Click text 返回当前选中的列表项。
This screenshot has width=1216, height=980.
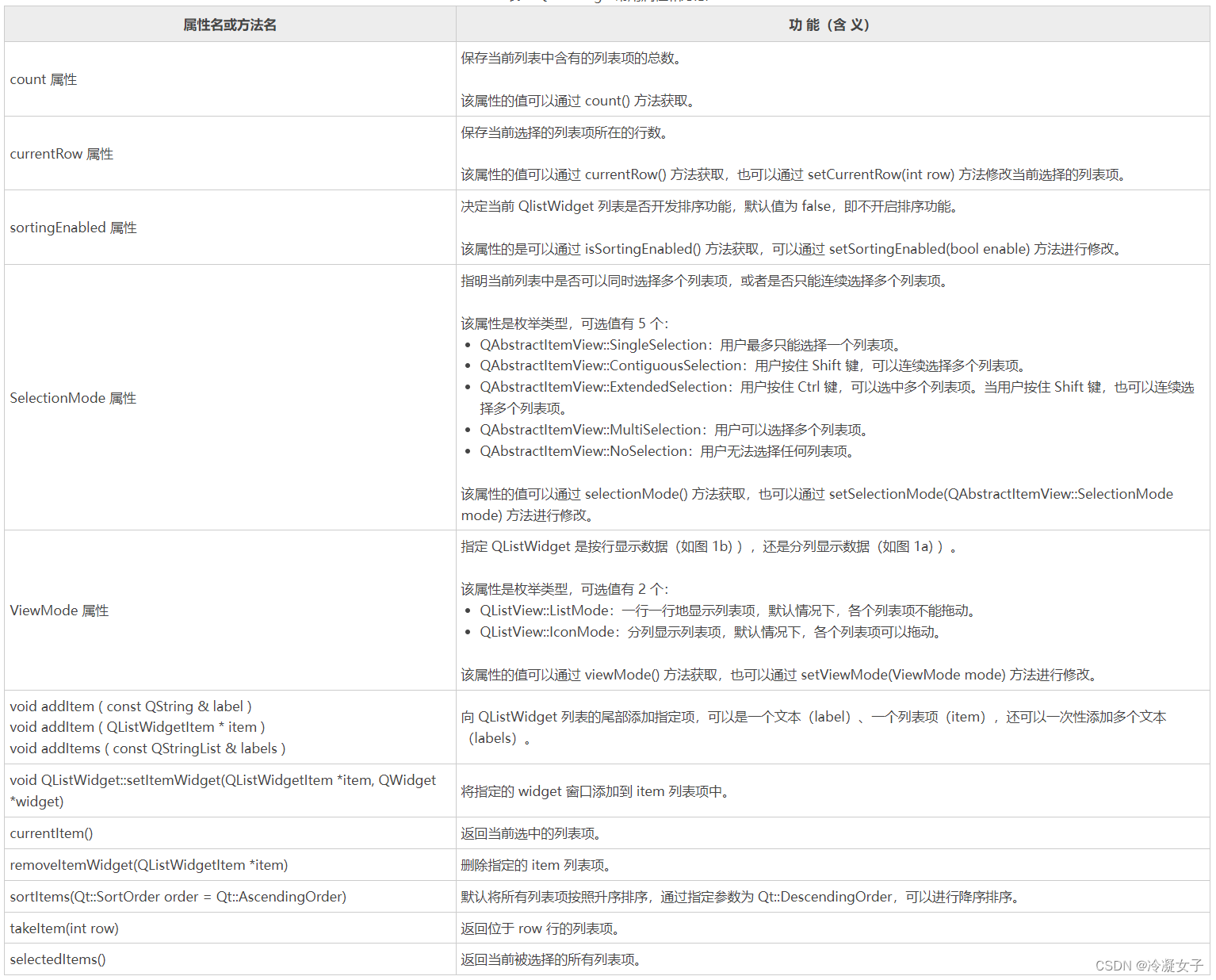click(x=533, y=833)
